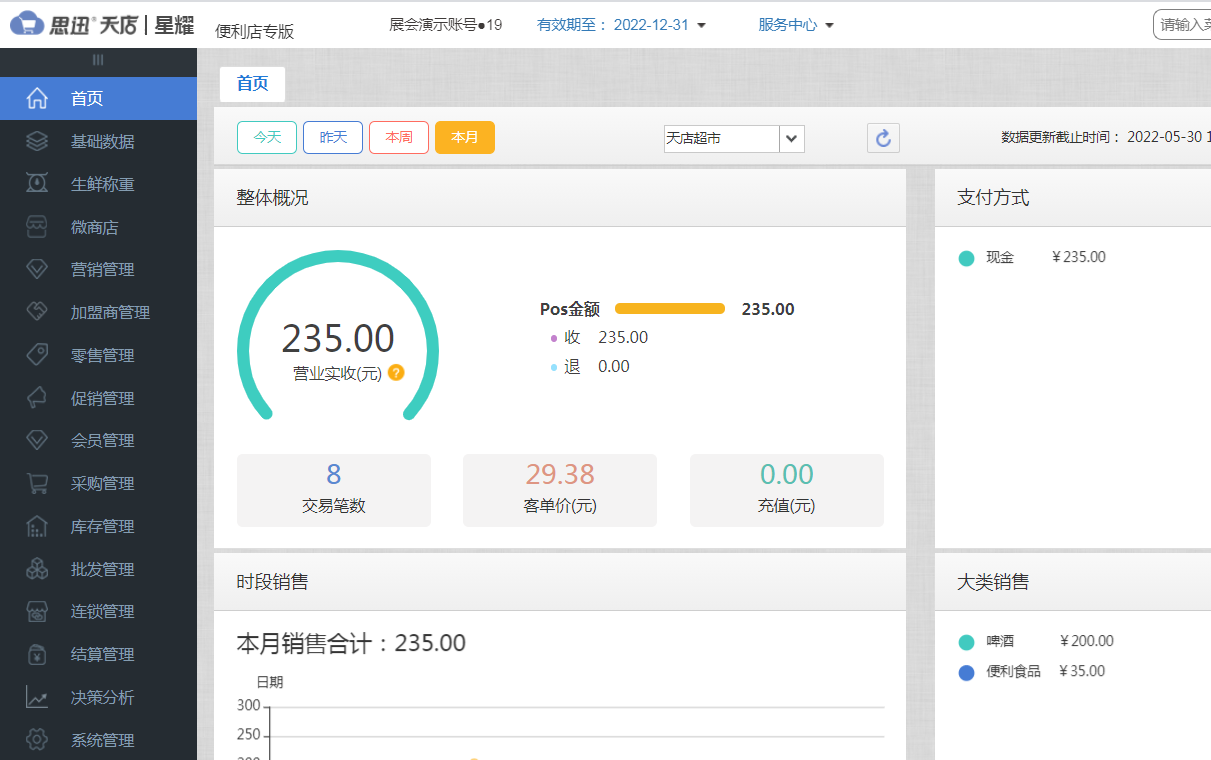Go to 会员管理 in the sidebar

point(98,440)
